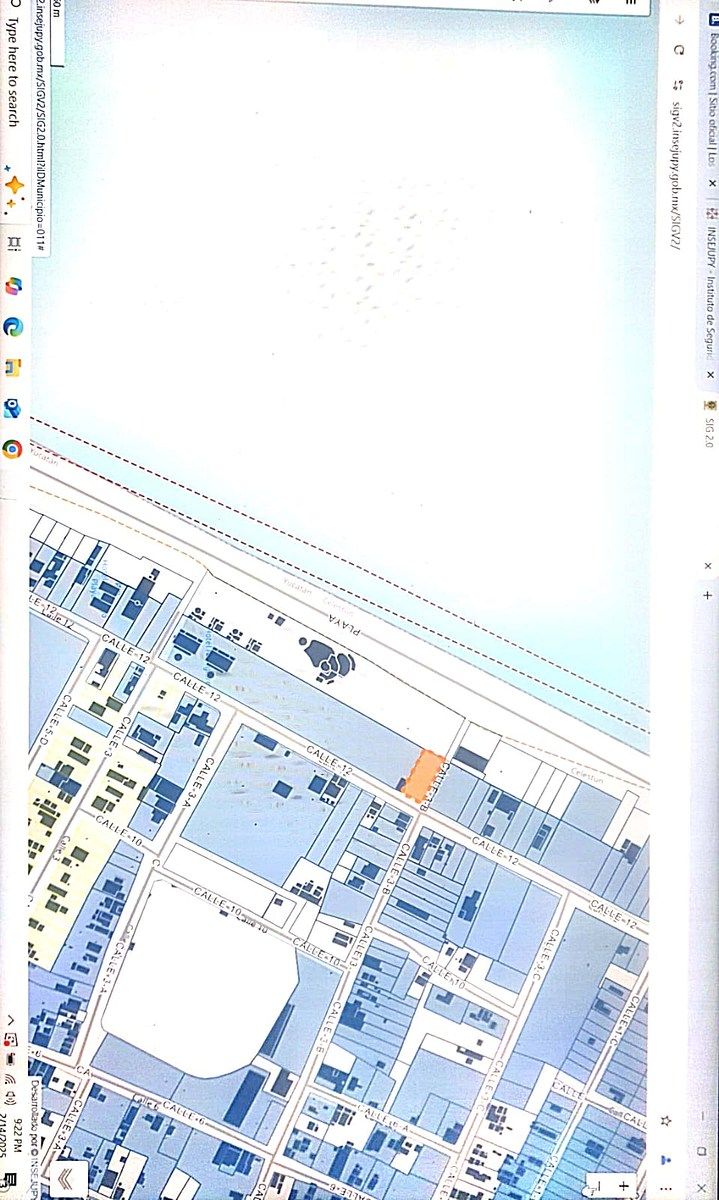719x1200 pixels.
Task: Select the orange highlighted parcel on map
Action: (423, 777)
